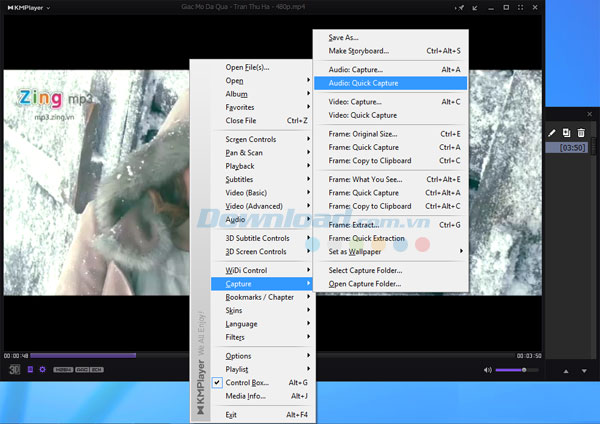The width and height of the screenshot is (600, 424).
Task: Click Open Capture Folder
Action: click(x=364, y=284)
